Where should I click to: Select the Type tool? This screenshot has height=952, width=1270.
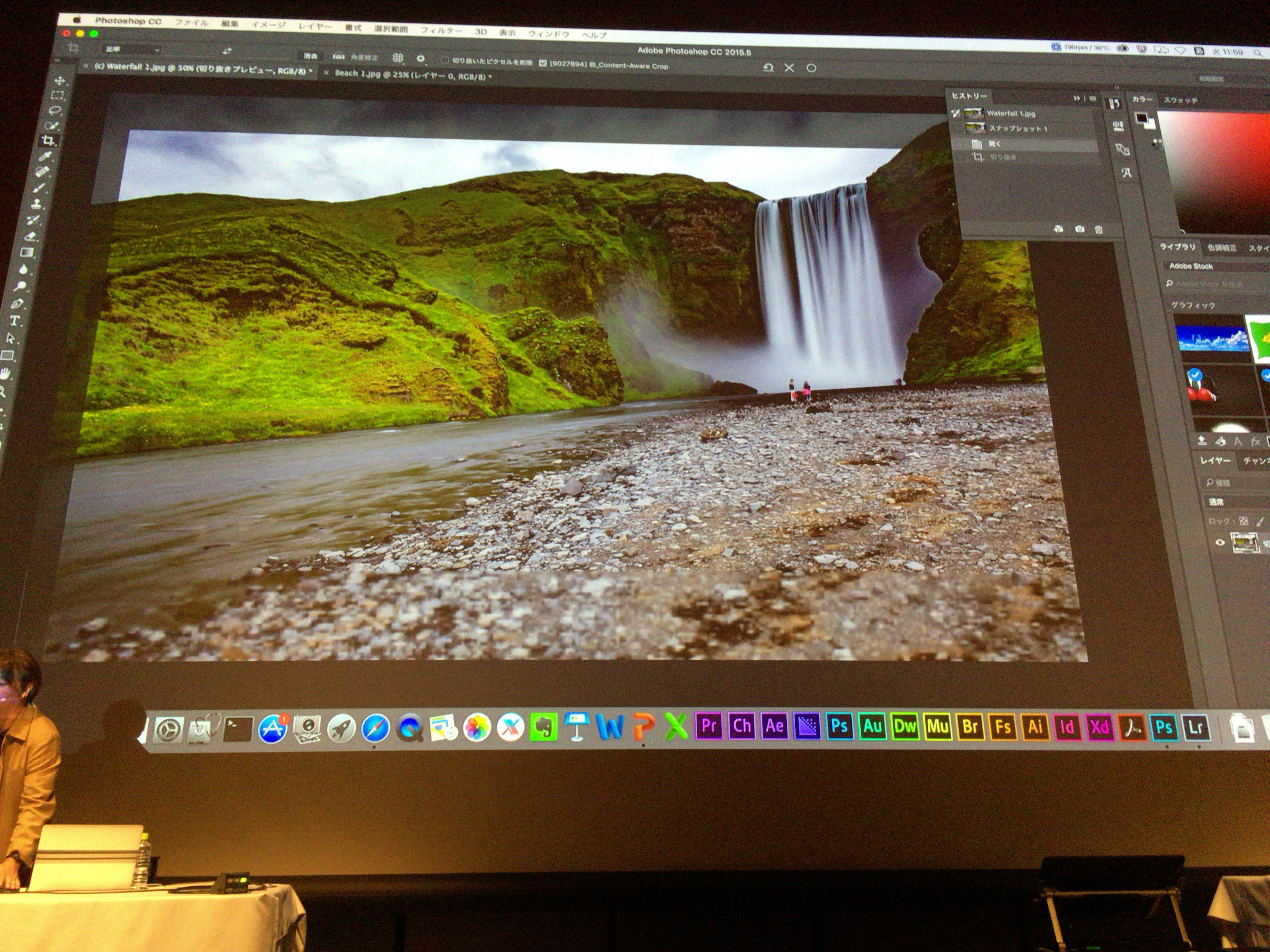(x=16, y=321)
